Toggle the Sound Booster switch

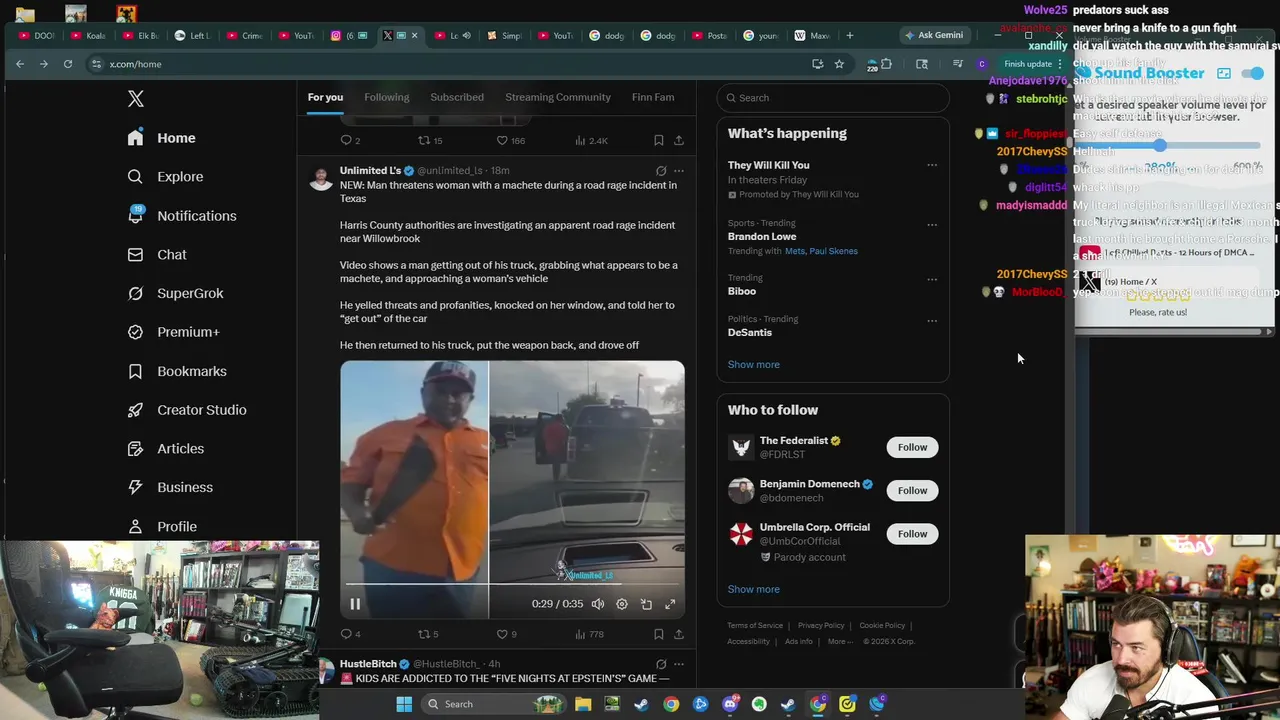(x=1252, y=73)
